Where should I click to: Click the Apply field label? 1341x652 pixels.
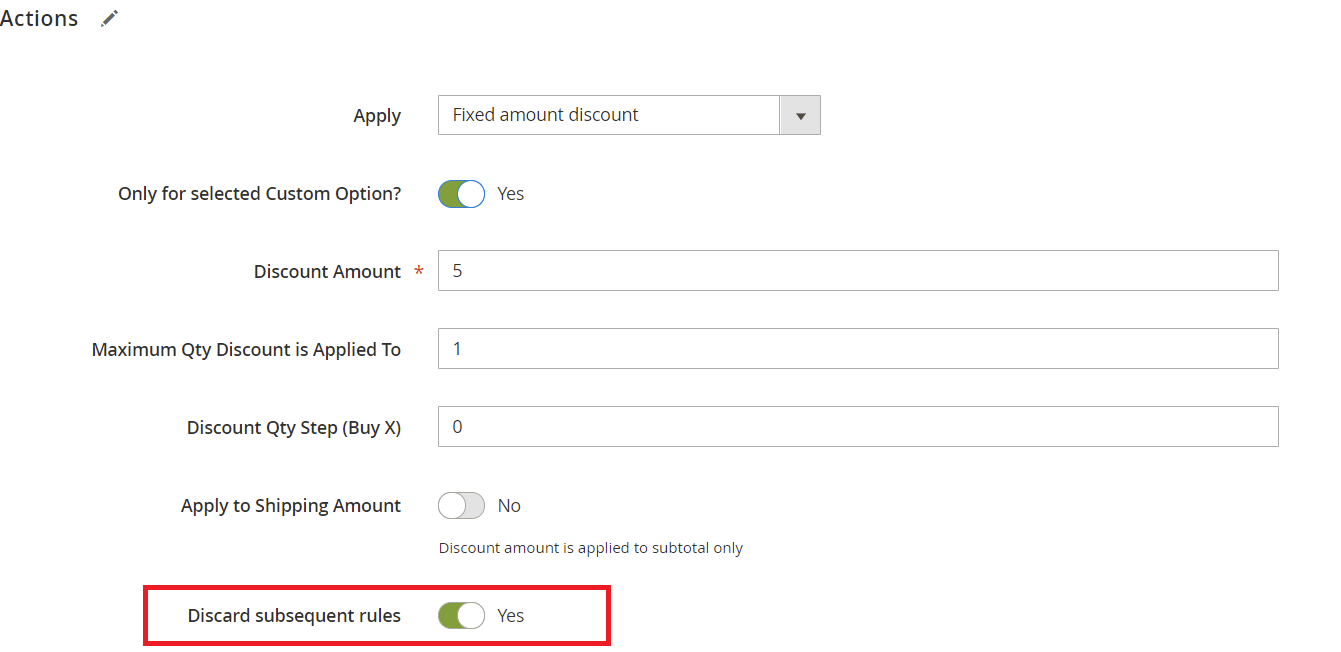coord(377,116)
